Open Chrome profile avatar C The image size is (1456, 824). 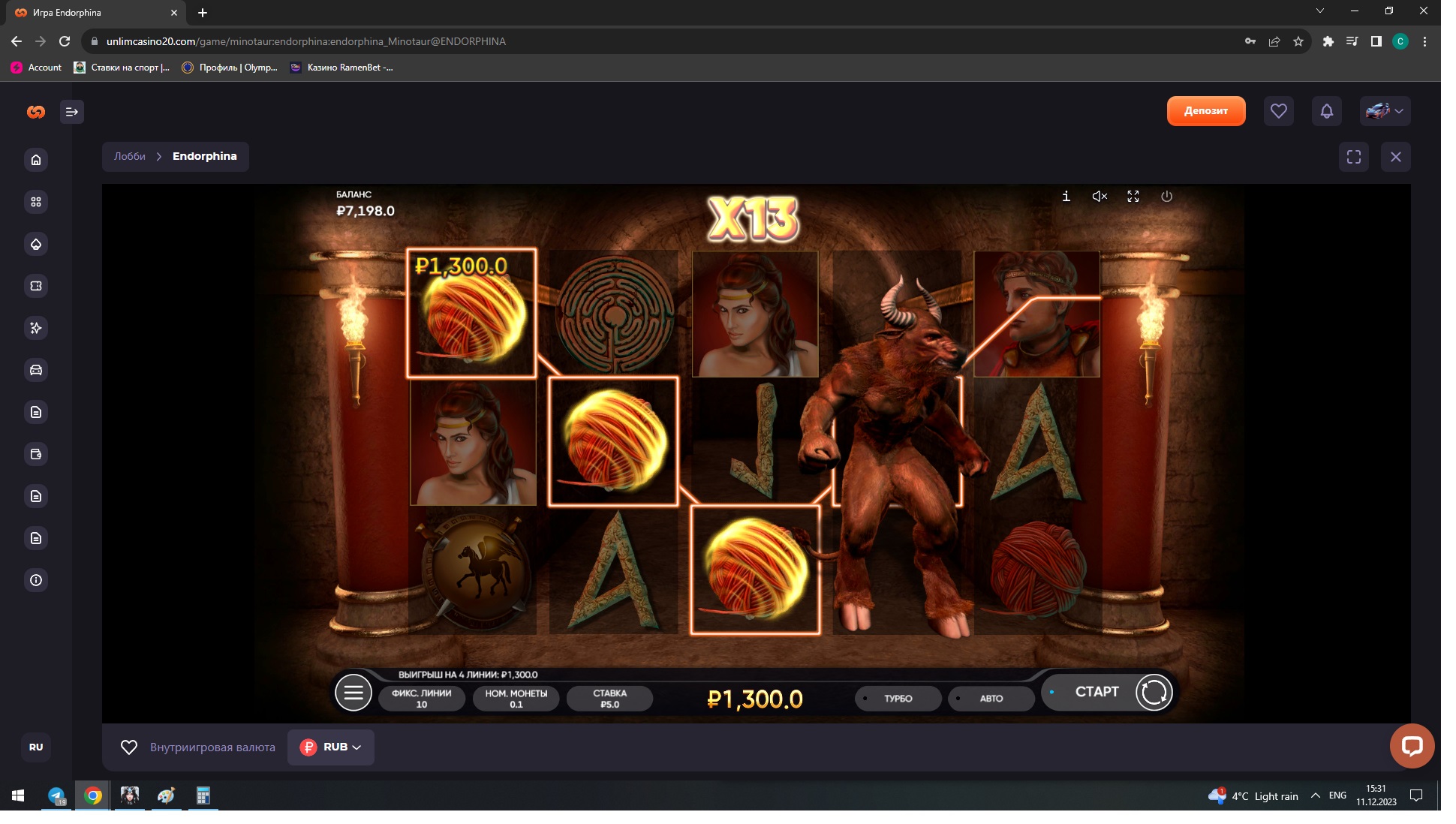[1400, 41]
